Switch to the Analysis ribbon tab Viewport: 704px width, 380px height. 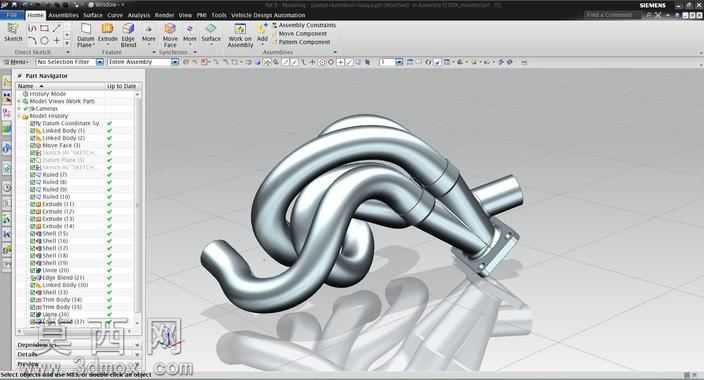click(x=139, y=15)
